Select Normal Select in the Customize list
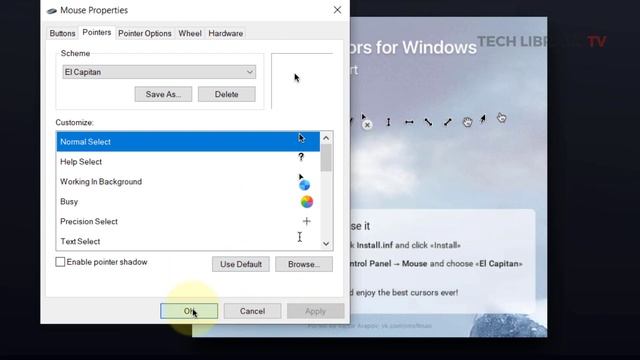The height and width of the screenshot is (360, 640). tap(188, 142)
